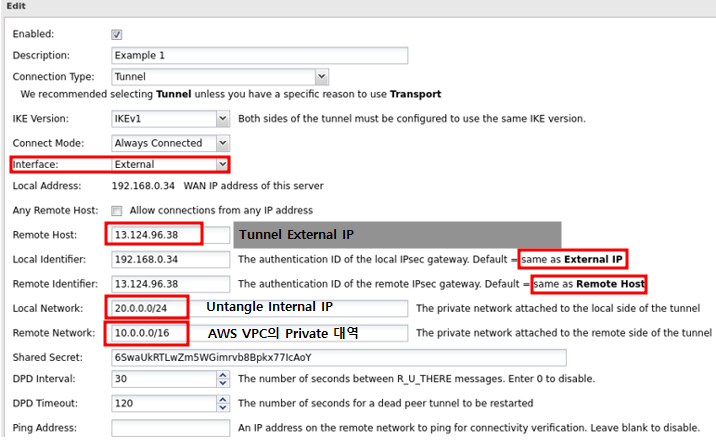Select the Interface label
This screenshot has height=442, width=716.
click(x=36, y=164)
